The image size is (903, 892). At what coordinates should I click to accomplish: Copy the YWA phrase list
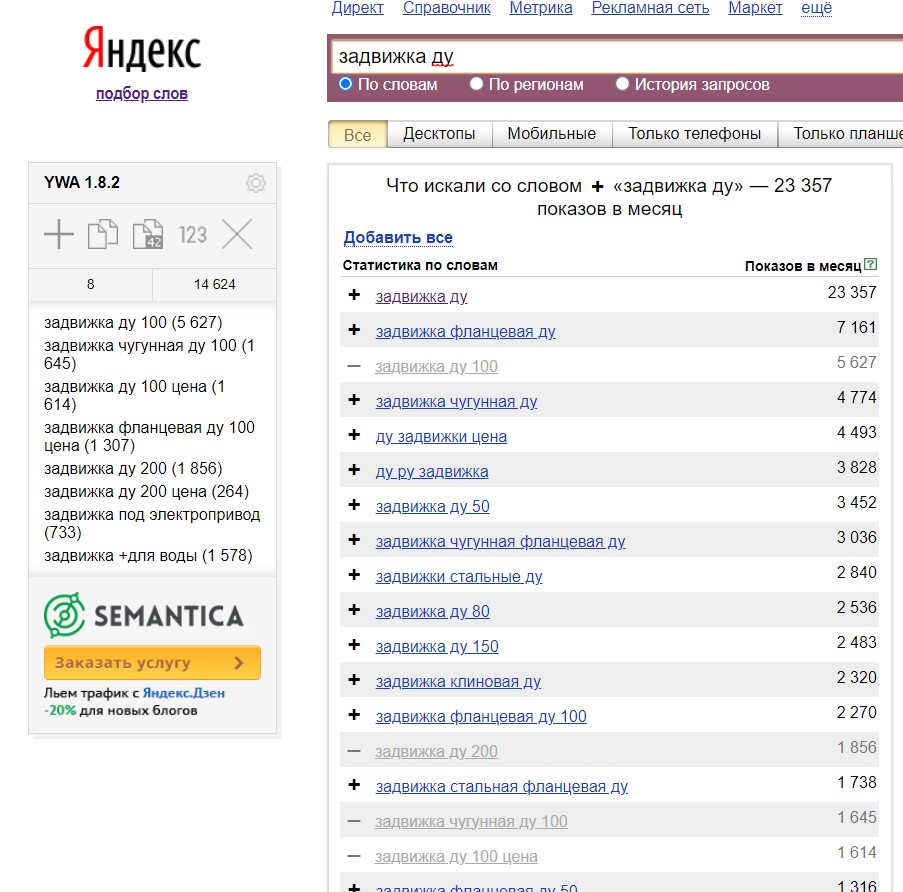pyautogui.click(x=103, y=234)
